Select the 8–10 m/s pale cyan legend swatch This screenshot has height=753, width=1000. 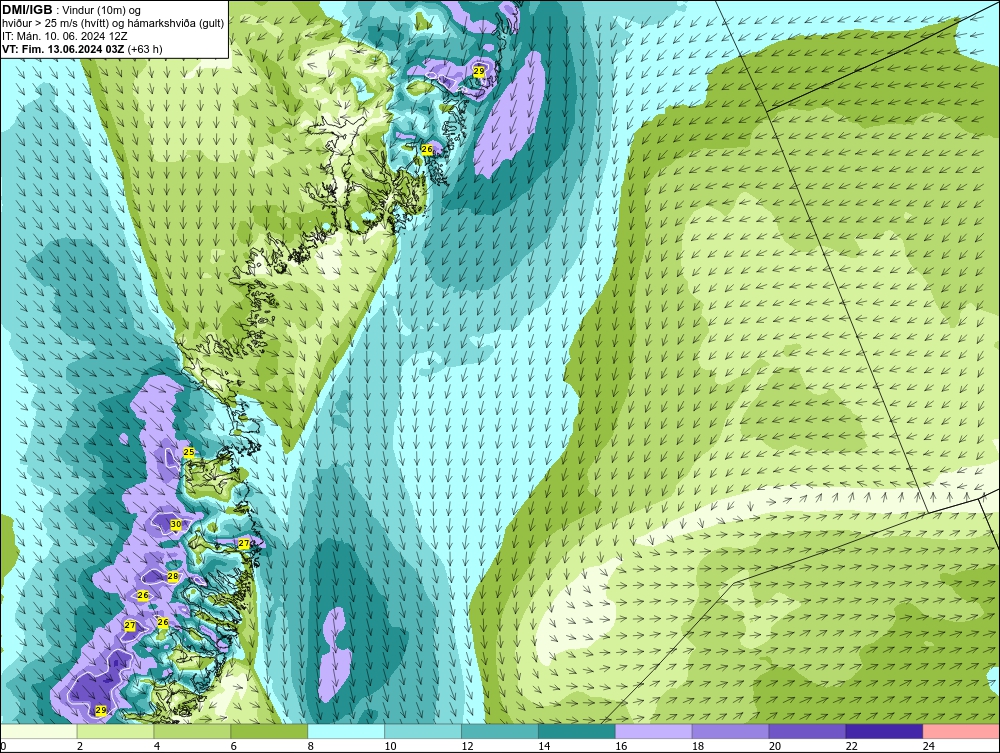[x=346, y=731]
